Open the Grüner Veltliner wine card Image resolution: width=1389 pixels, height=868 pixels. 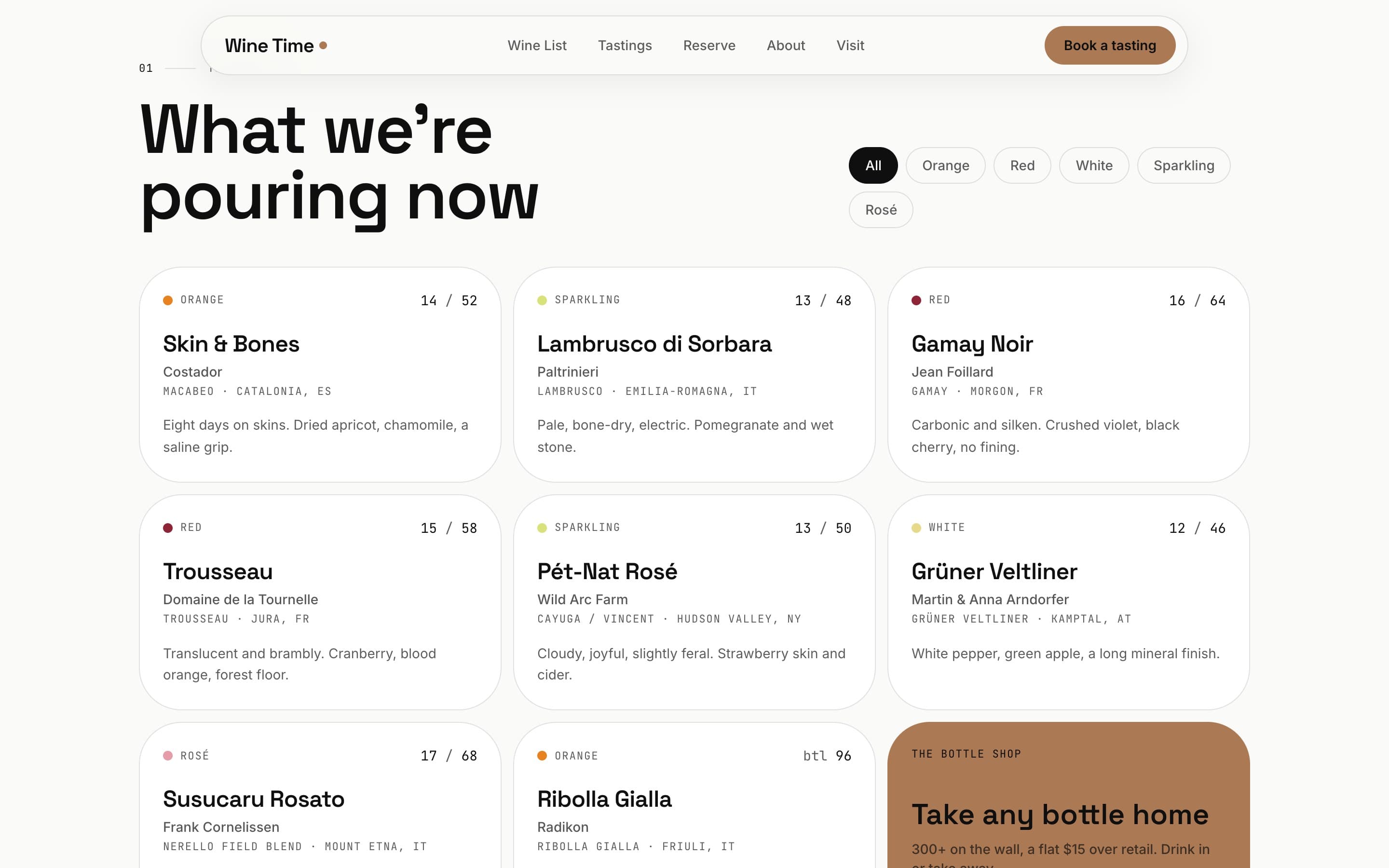(x=1068, y=602)
